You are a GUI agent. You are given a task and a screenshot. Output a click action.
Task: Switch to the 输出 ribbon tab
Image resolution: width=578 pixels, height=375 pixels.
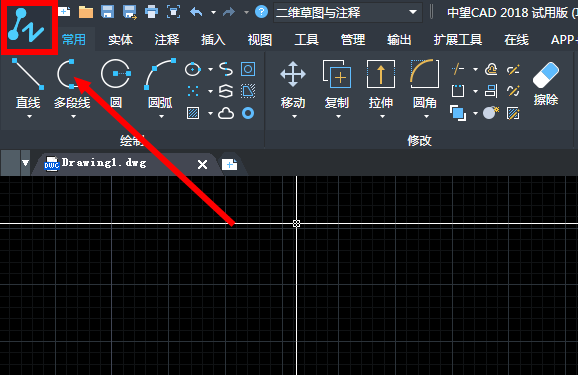[x=399, y=39]
